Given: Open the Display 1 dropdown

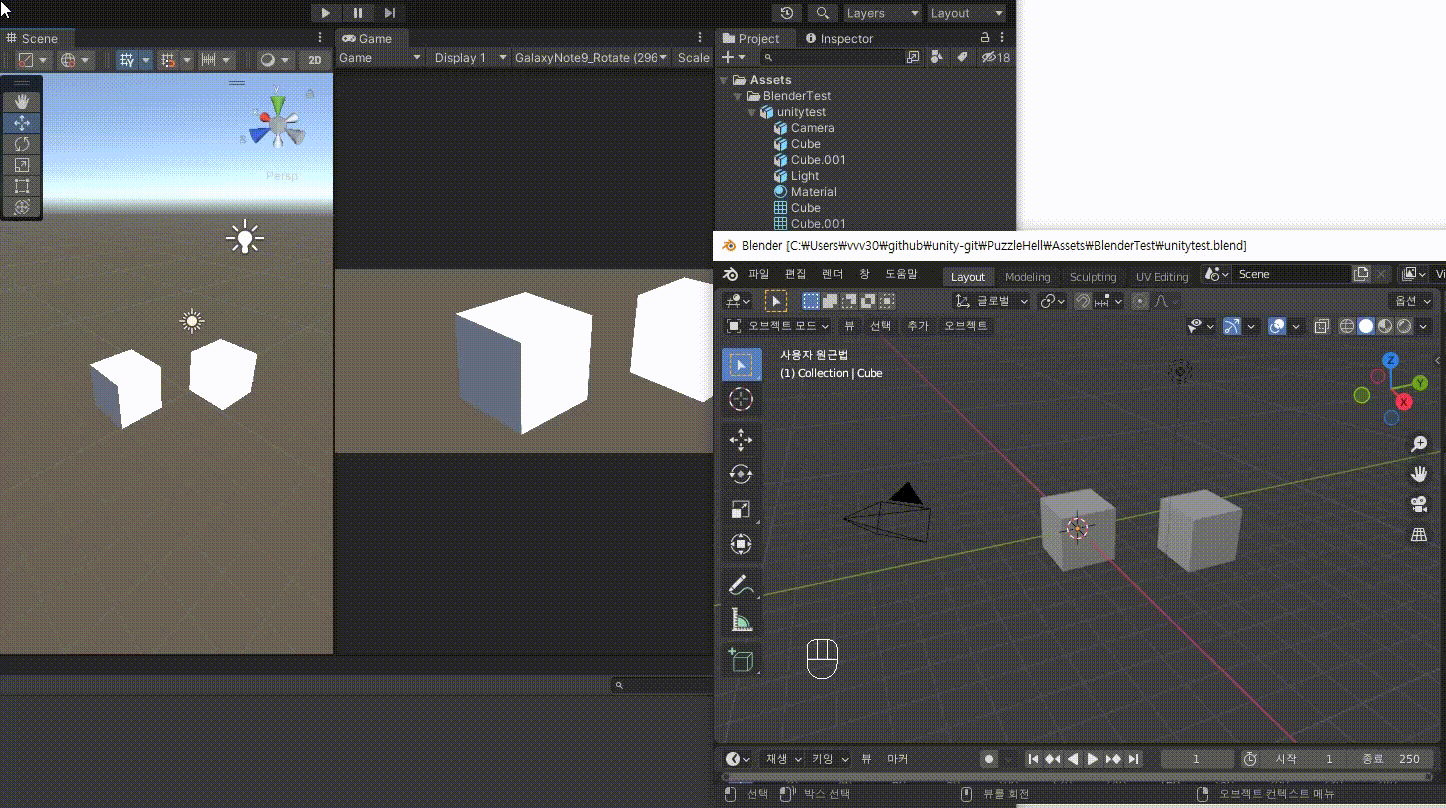Looking at the screenshot, I should (x=470, y=58).
